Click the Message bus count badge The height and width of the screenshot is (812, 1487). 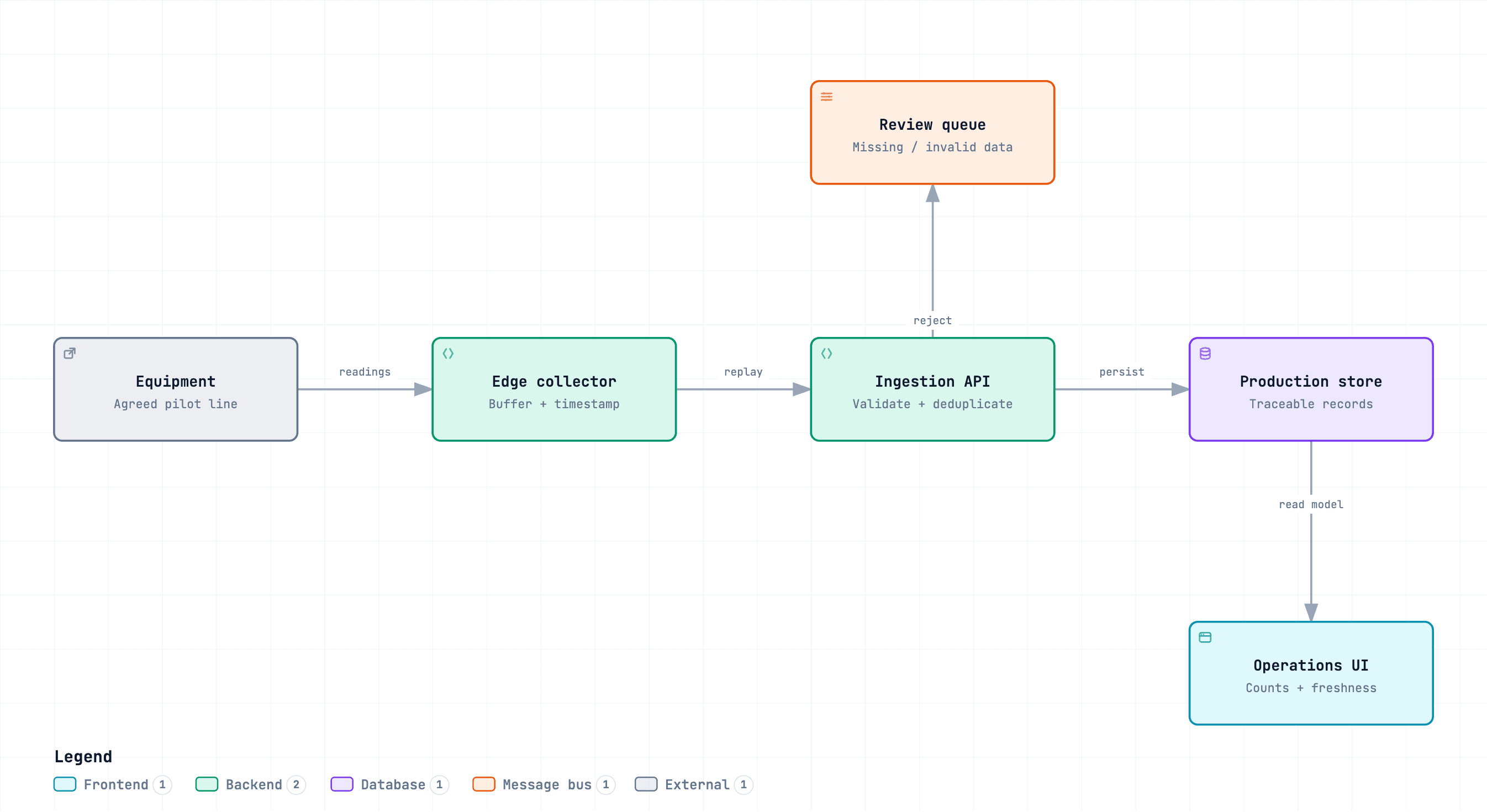point(605,785)
